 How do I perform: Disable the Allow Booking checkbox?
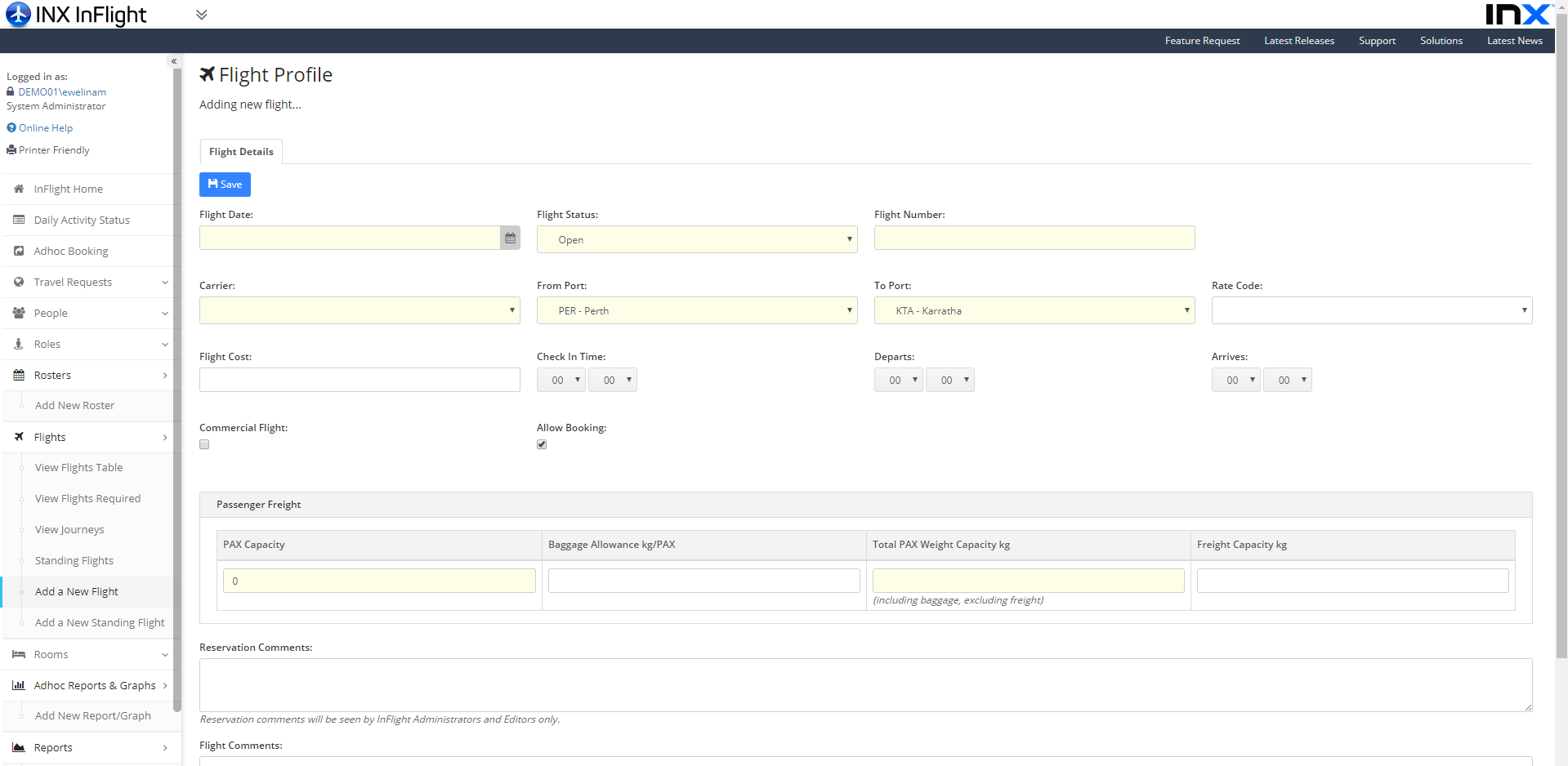click(541, 444)
